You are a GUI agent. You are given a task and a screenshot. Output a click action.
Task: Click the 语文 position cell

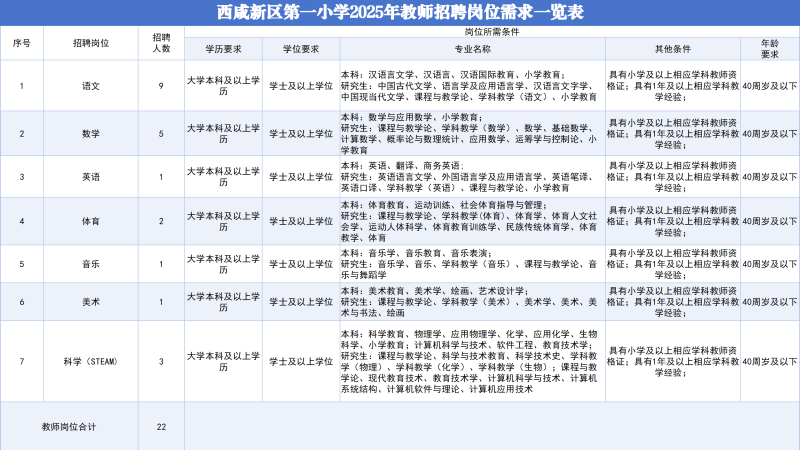pyautogui.click(x=91, y=86)
